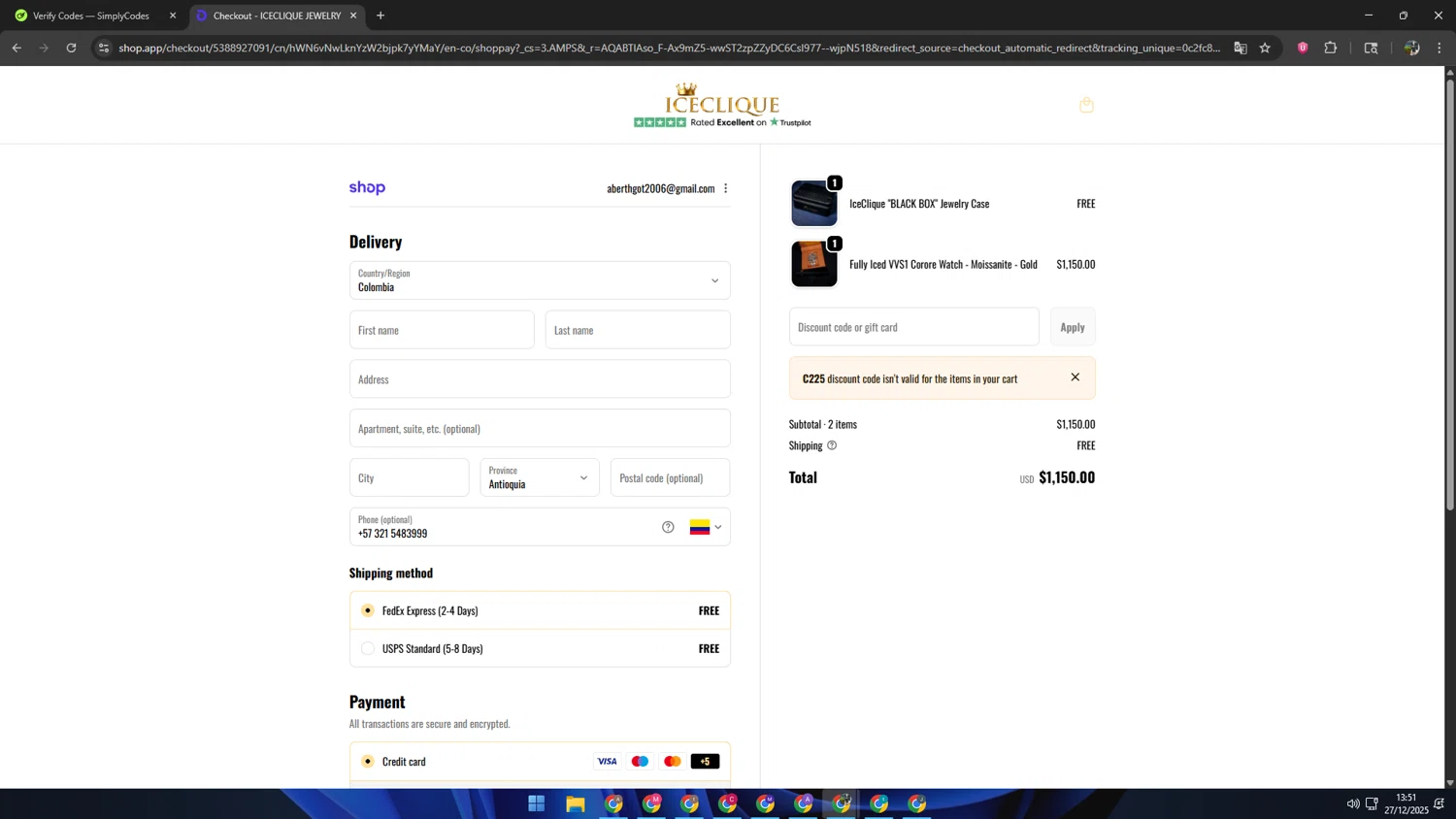Open the Province dropdown showing Antioquia
The image size is (1456, 819).
540,477
